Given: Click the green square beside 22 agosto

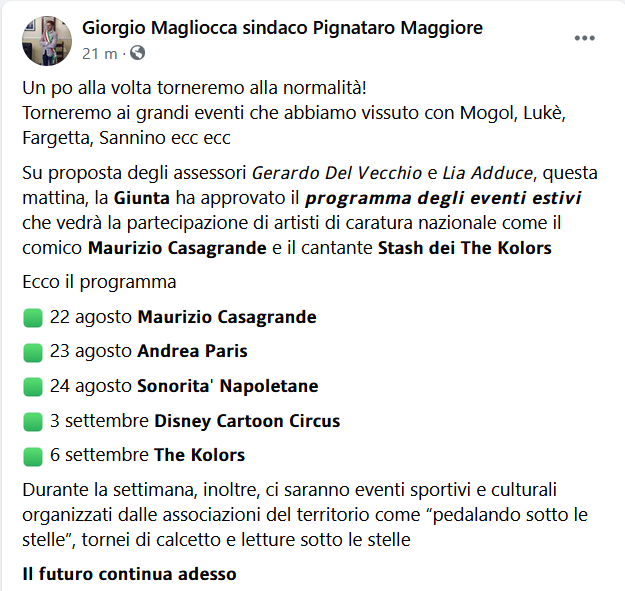Looking at the screenshot, I should coord(33,318).
